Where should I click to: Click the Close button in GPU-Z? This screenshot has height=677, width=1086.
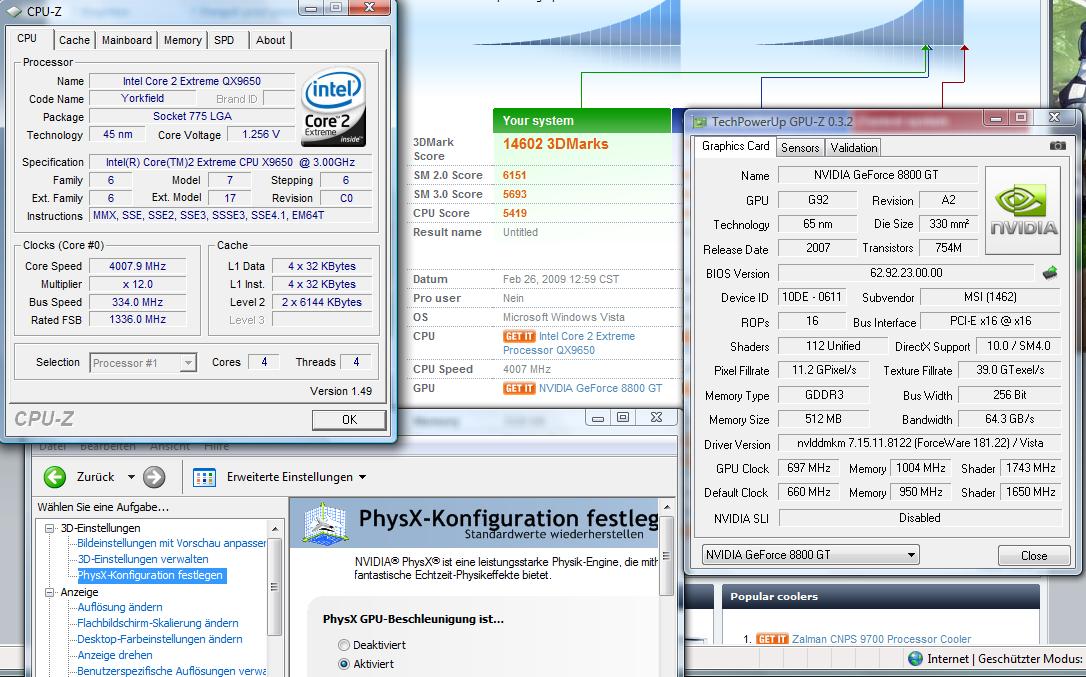1033,555
